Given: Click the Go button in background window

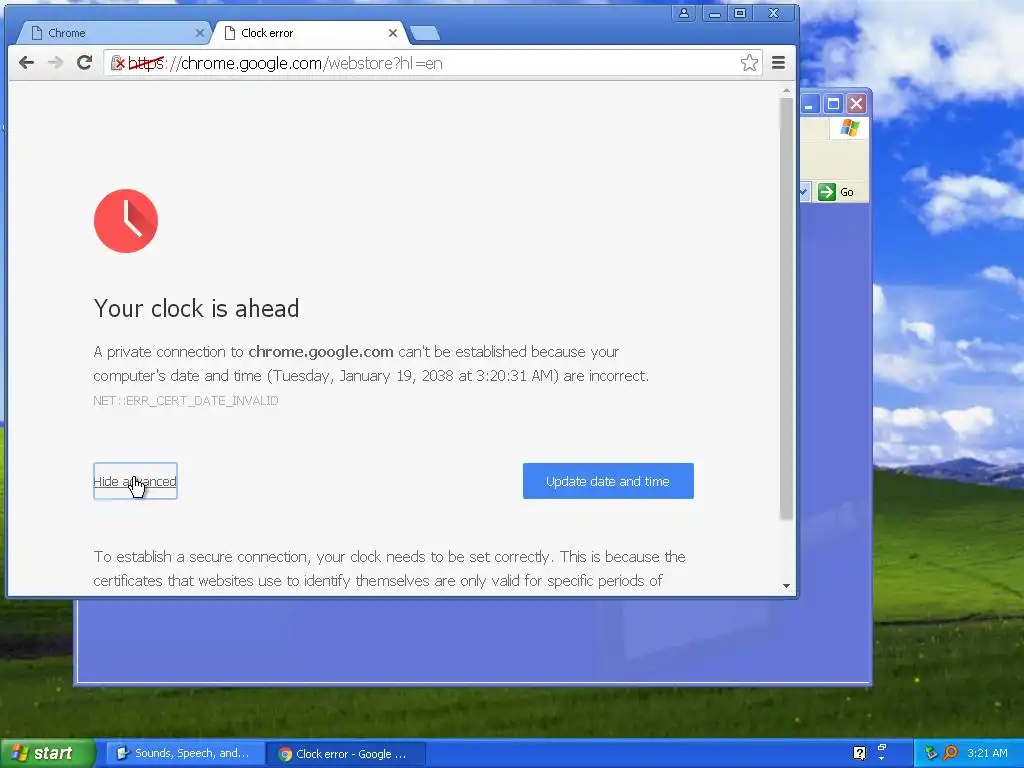Looking at the screenshot, I should (836, 192).
